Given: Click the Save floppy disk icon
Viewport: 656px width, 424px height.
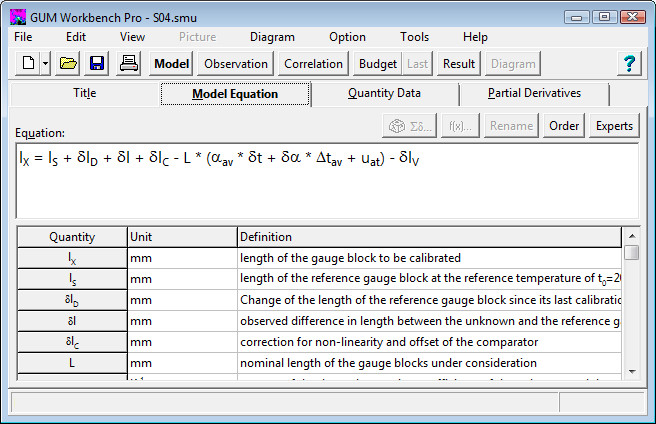Looking at the screenshot, I should [97, 64].
